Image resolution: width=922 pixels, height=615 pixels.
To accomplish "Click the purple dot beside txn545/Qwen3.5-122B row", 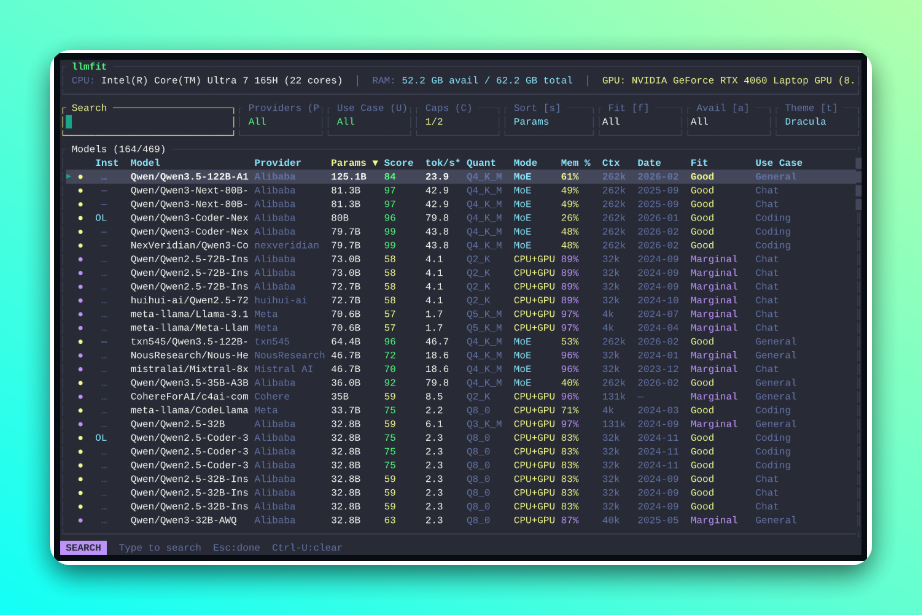I will [81, 342].
